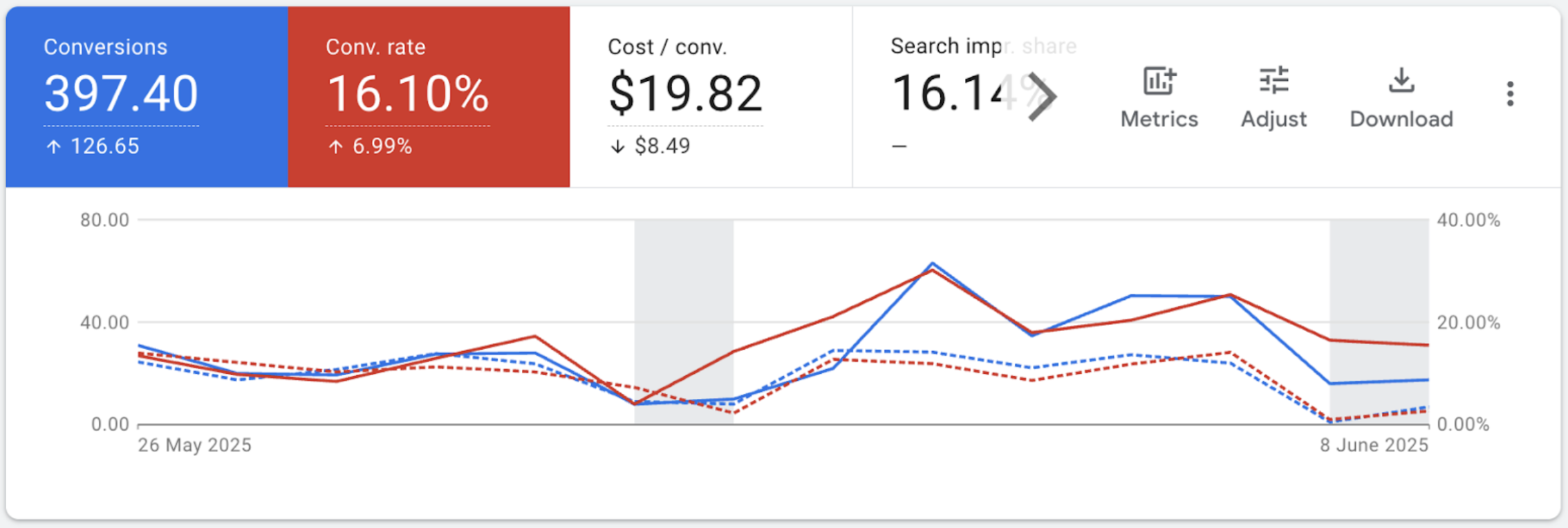Open the Conv. rate label dropdown
Viewport: 1568px width, 528px height.
coord(375,47)
